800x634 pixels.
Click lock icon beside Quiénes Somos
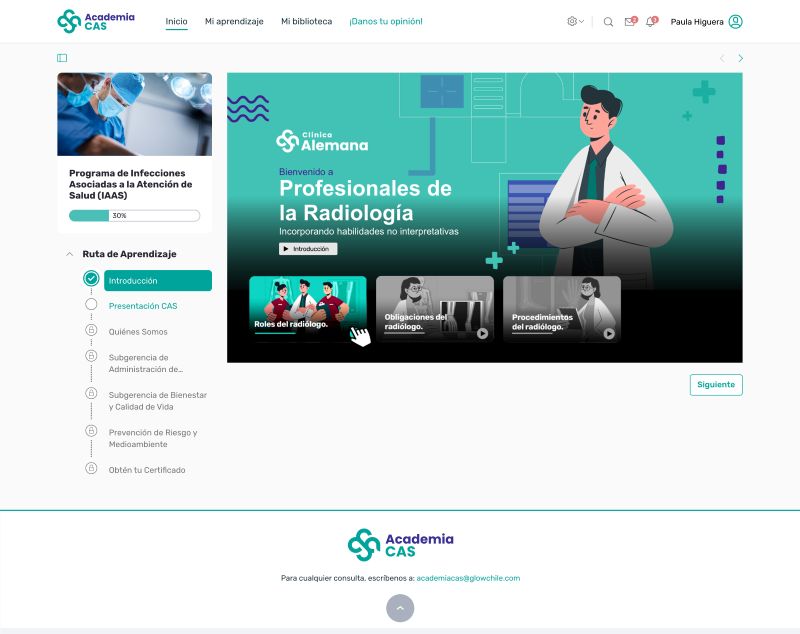(91, 330)
